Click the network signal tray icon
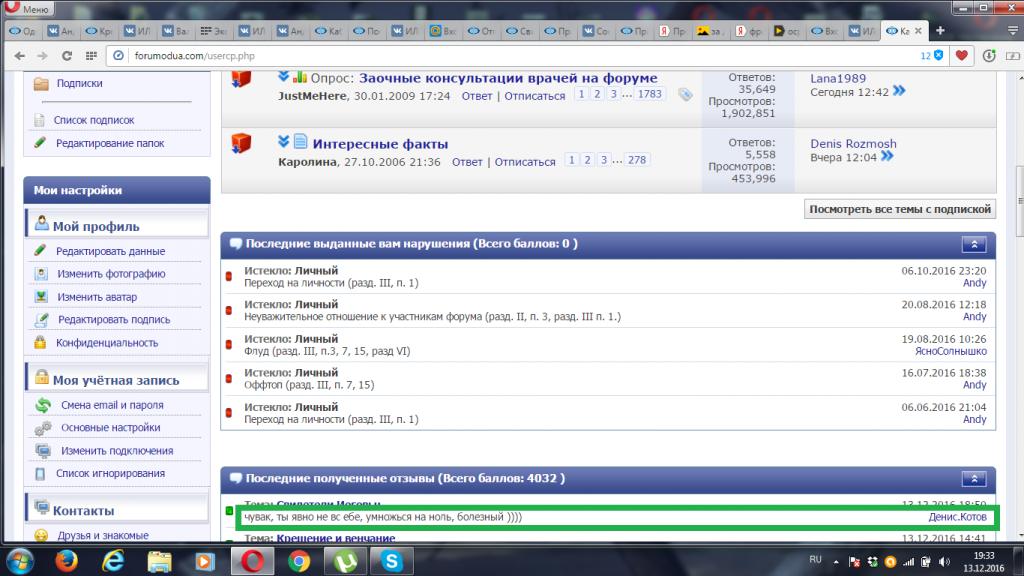1024x576 pixels. (x=908, y=562)
